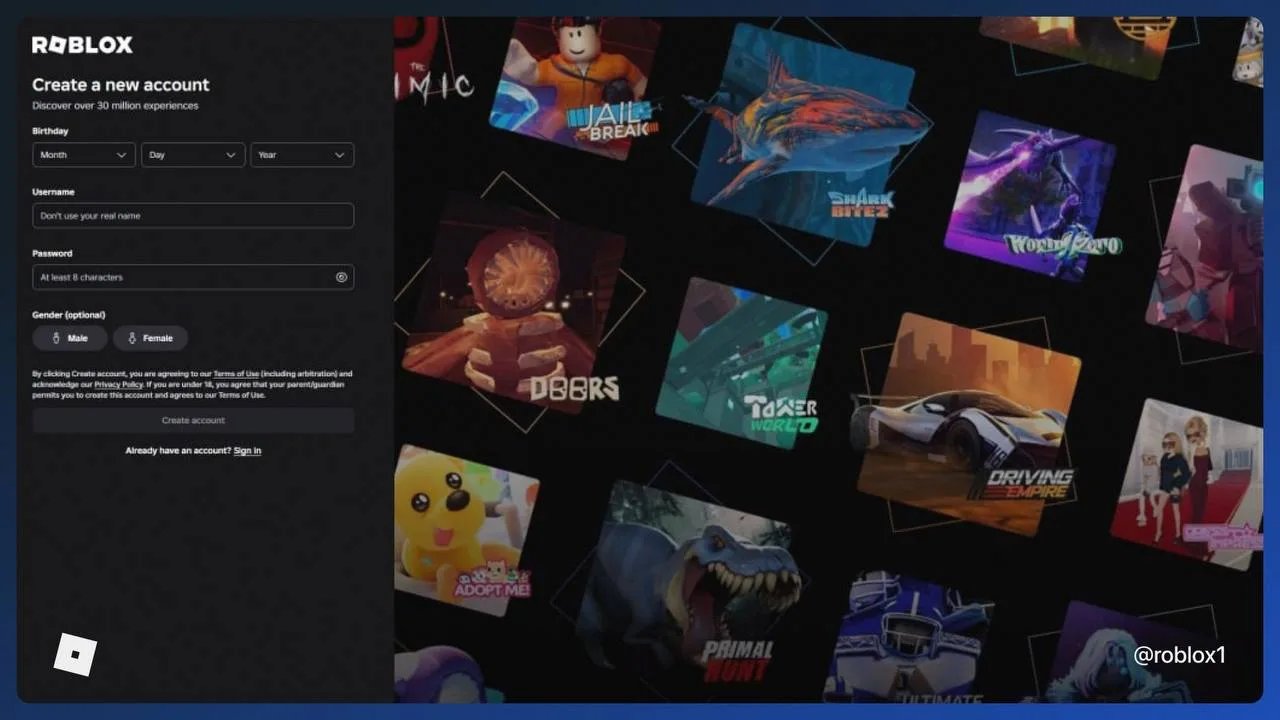Open the Privacy Policy link

click(119, 384)
